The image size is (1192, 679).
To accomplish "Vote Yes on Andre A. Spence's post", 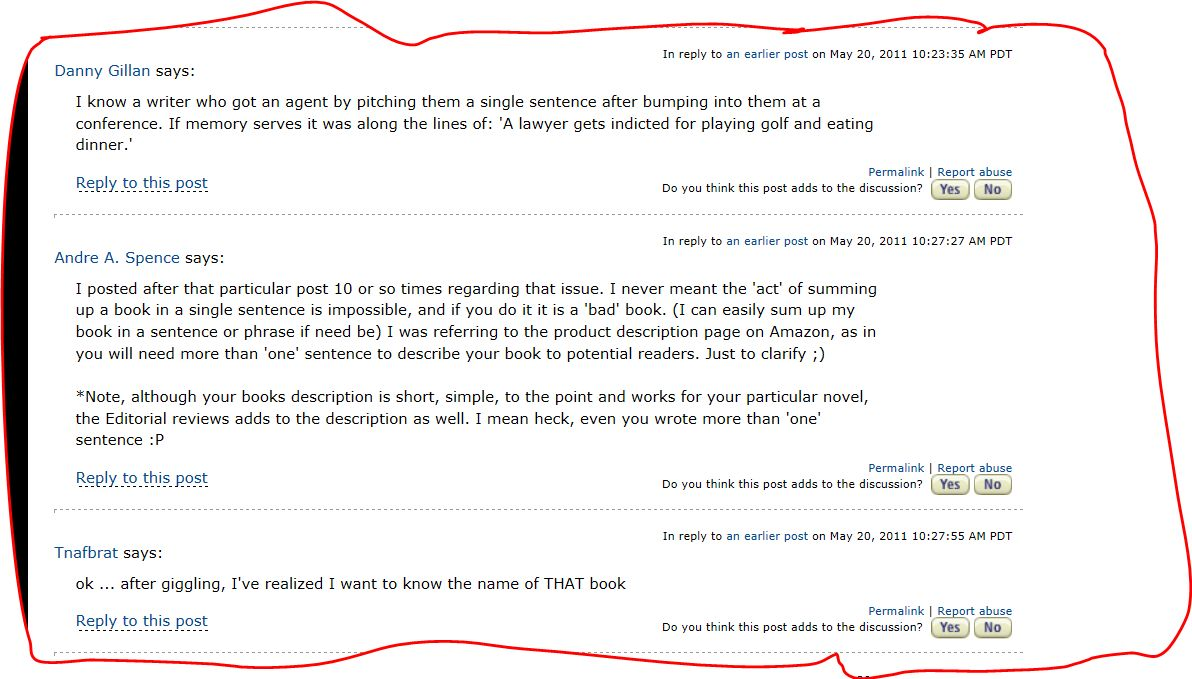I will pos(950,484).
